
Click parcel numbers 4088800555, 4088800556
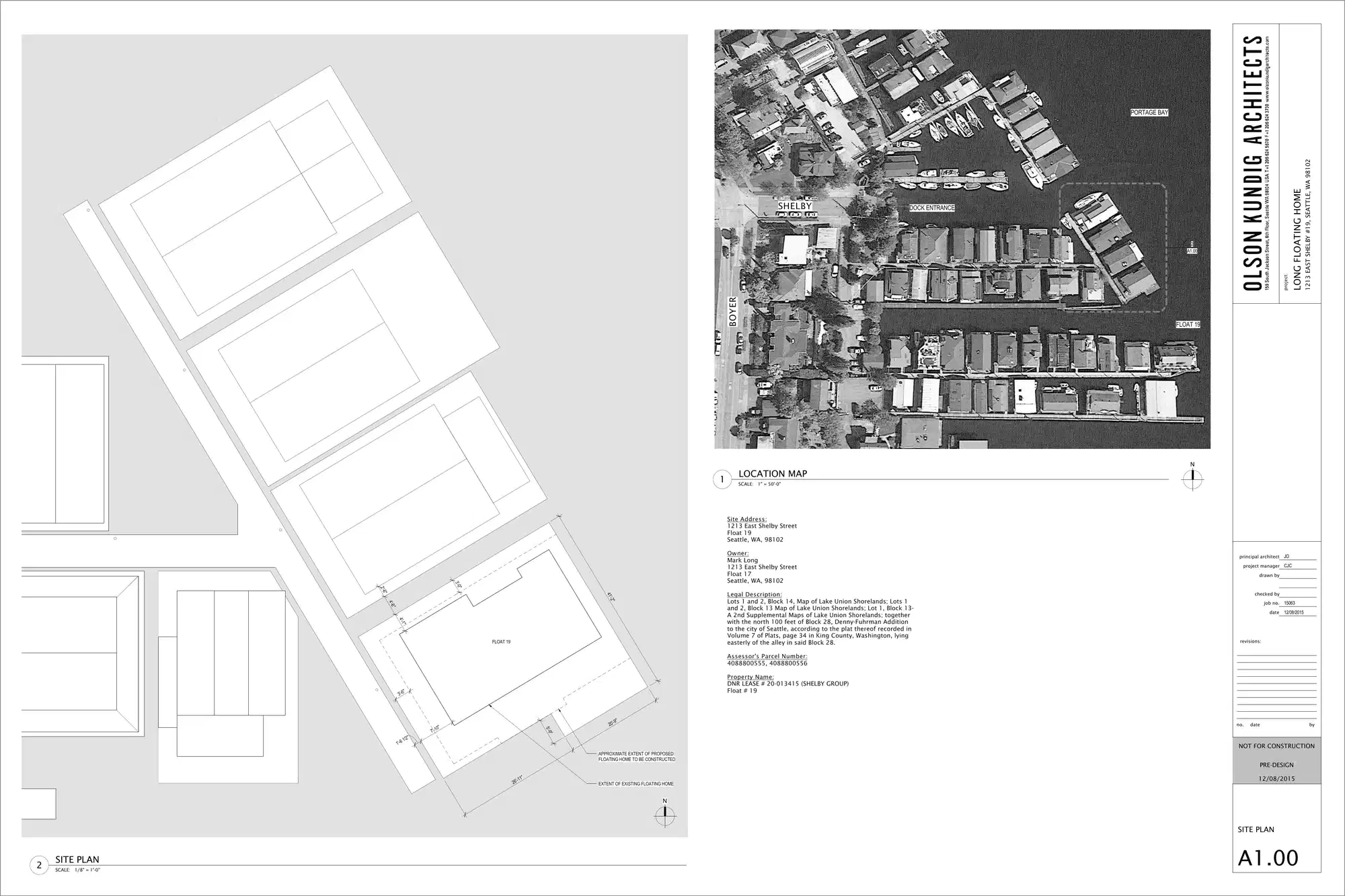(767, 663)
